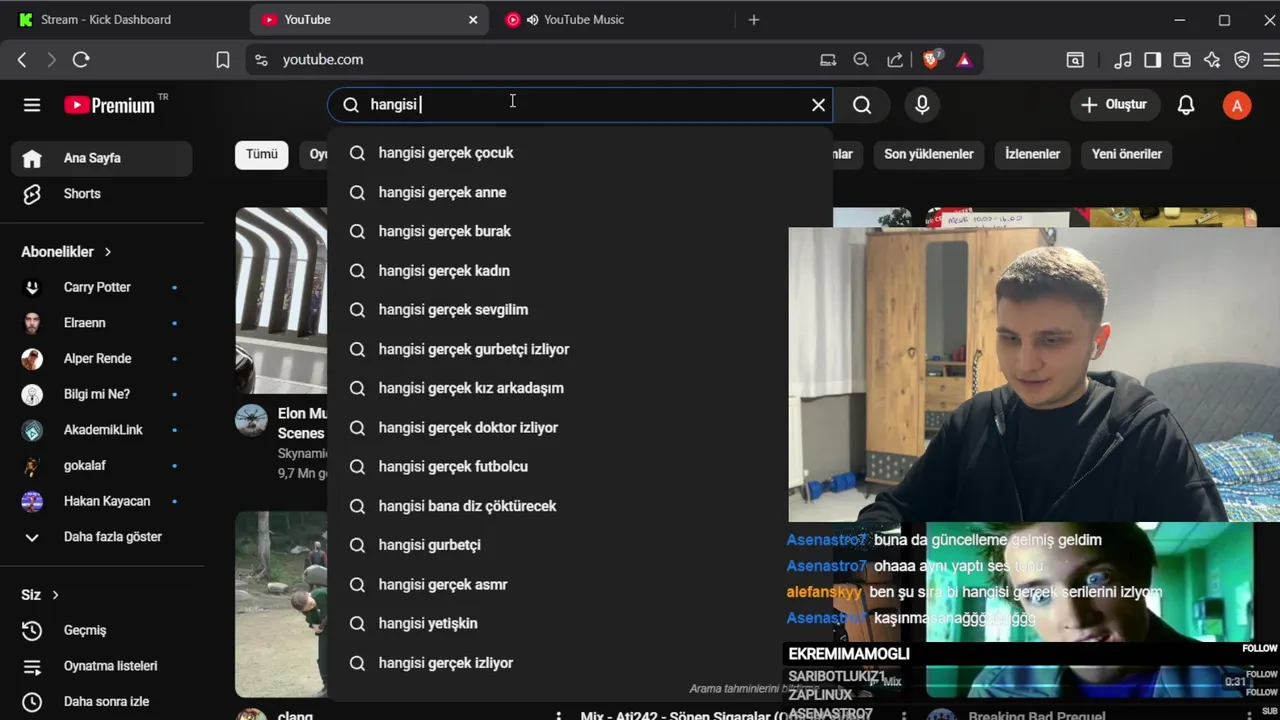Choose suggestion hangisi gerçek kadın
The width and height of the screenshot is (1280, 720).
(x=580, y=271)
